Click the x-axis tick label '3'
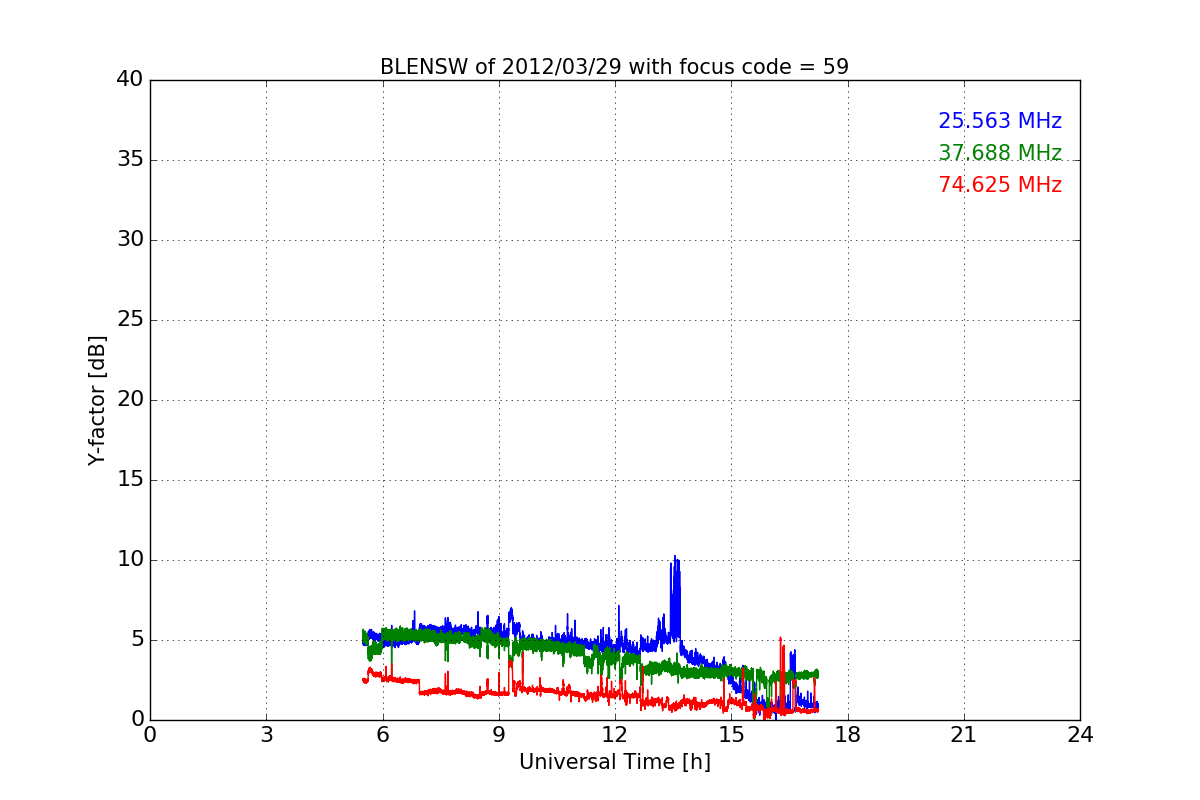 (x=266, y=735)
